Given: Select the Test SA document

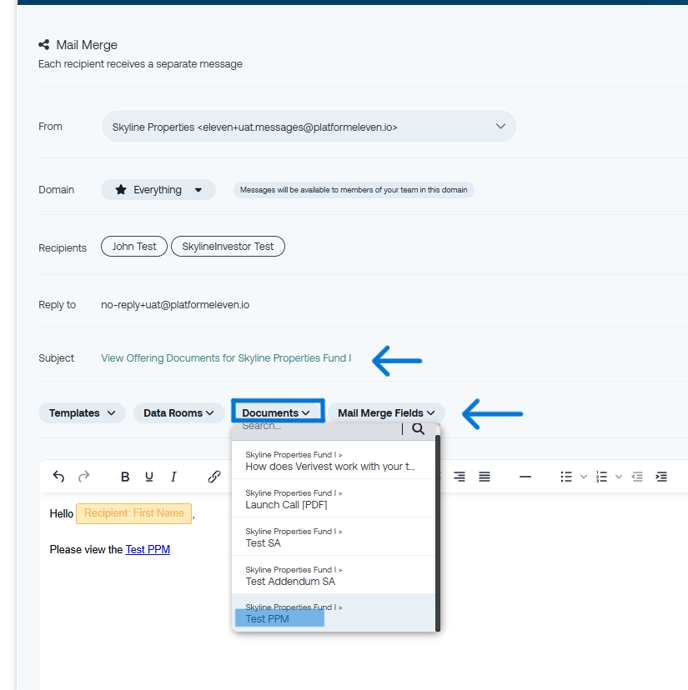Looking at the screenshot, I should [x=333, y=537].
